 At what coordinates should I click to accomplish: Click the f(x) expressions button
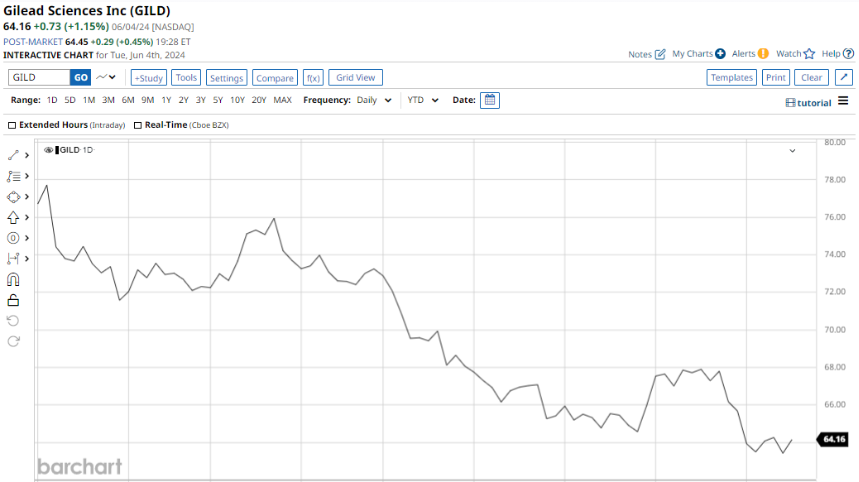click(313, 78)
